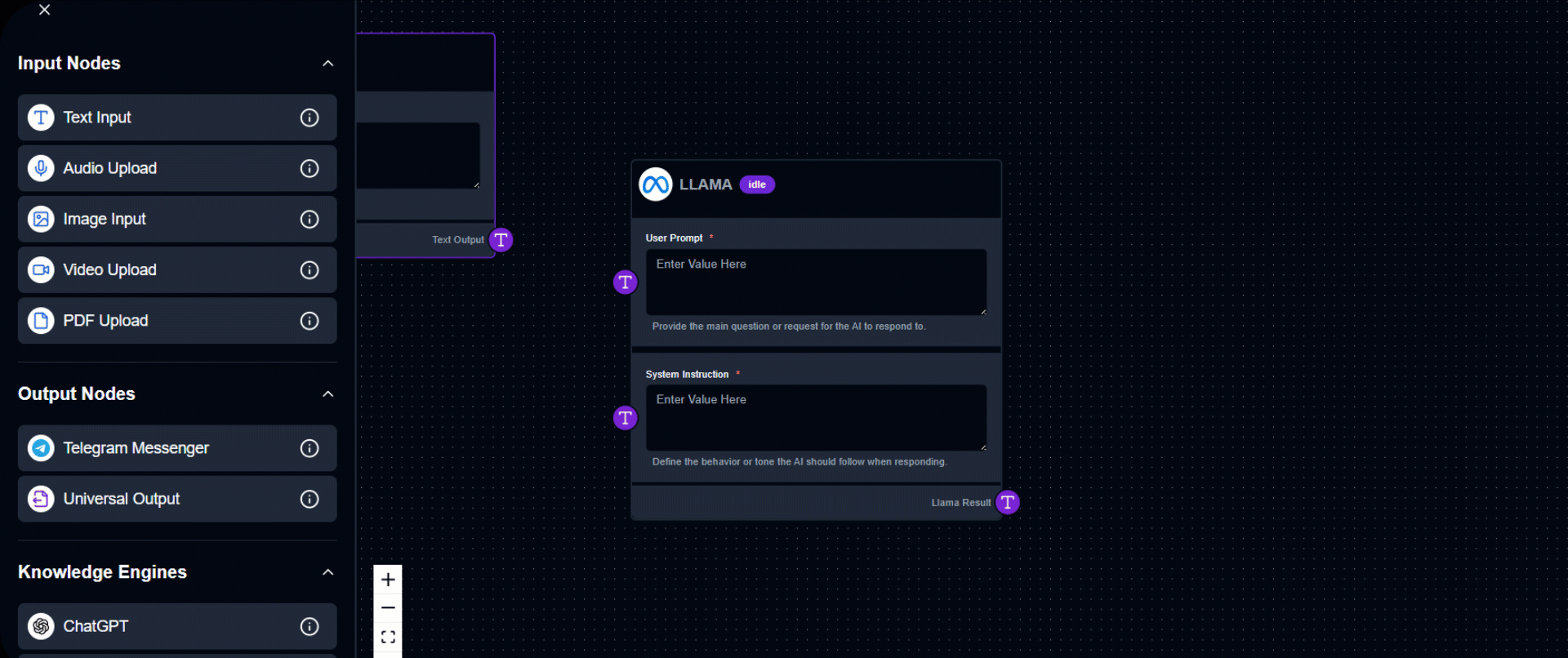
Task: Show info for PDF Upload node
Action: tap(310, 321)
